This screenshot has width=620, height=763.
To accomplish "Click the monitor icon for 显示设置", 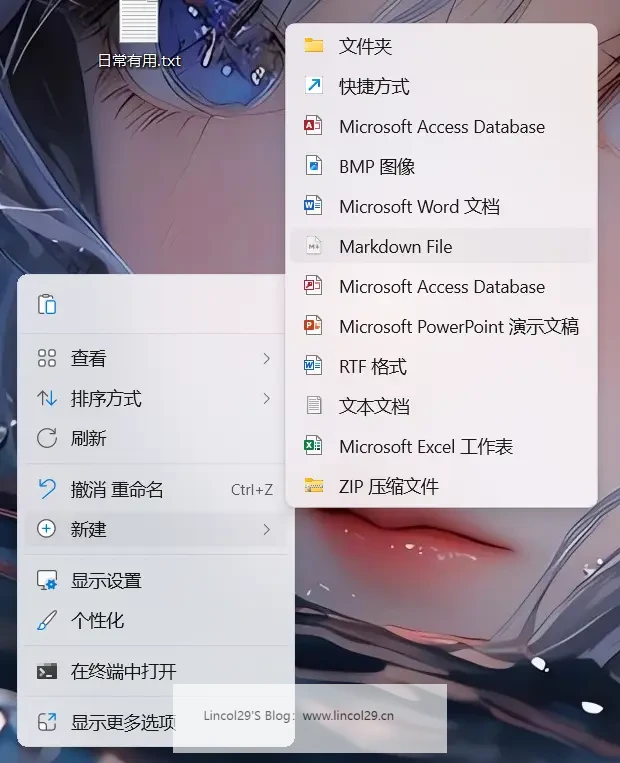I will (x=46, y=580).
